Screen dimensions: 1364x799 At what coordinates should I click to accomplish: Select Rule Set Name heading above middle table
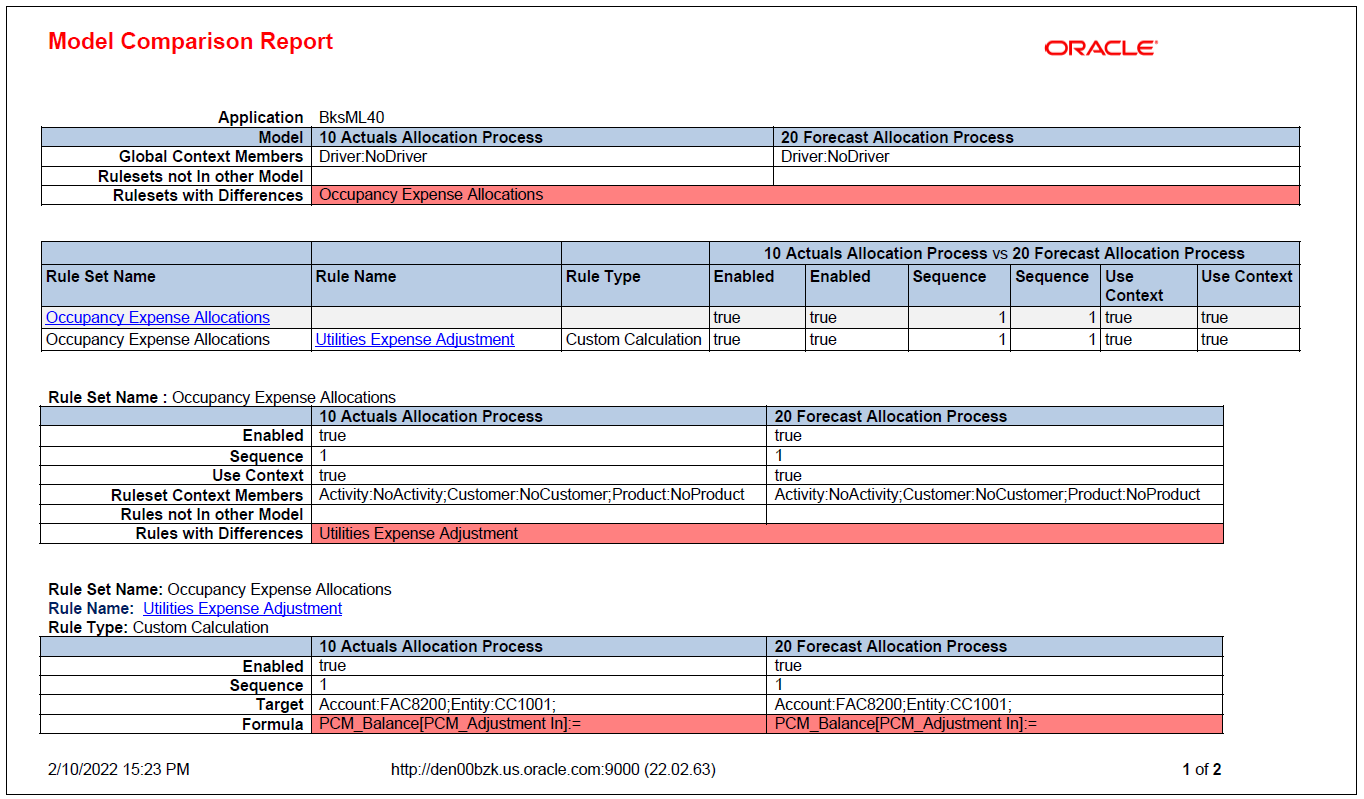pyautogui.click(x=222, y=397)
